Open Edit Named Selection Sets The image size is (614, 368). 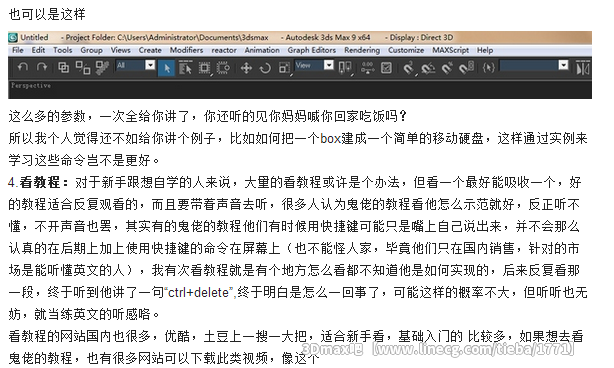point(489,68)
